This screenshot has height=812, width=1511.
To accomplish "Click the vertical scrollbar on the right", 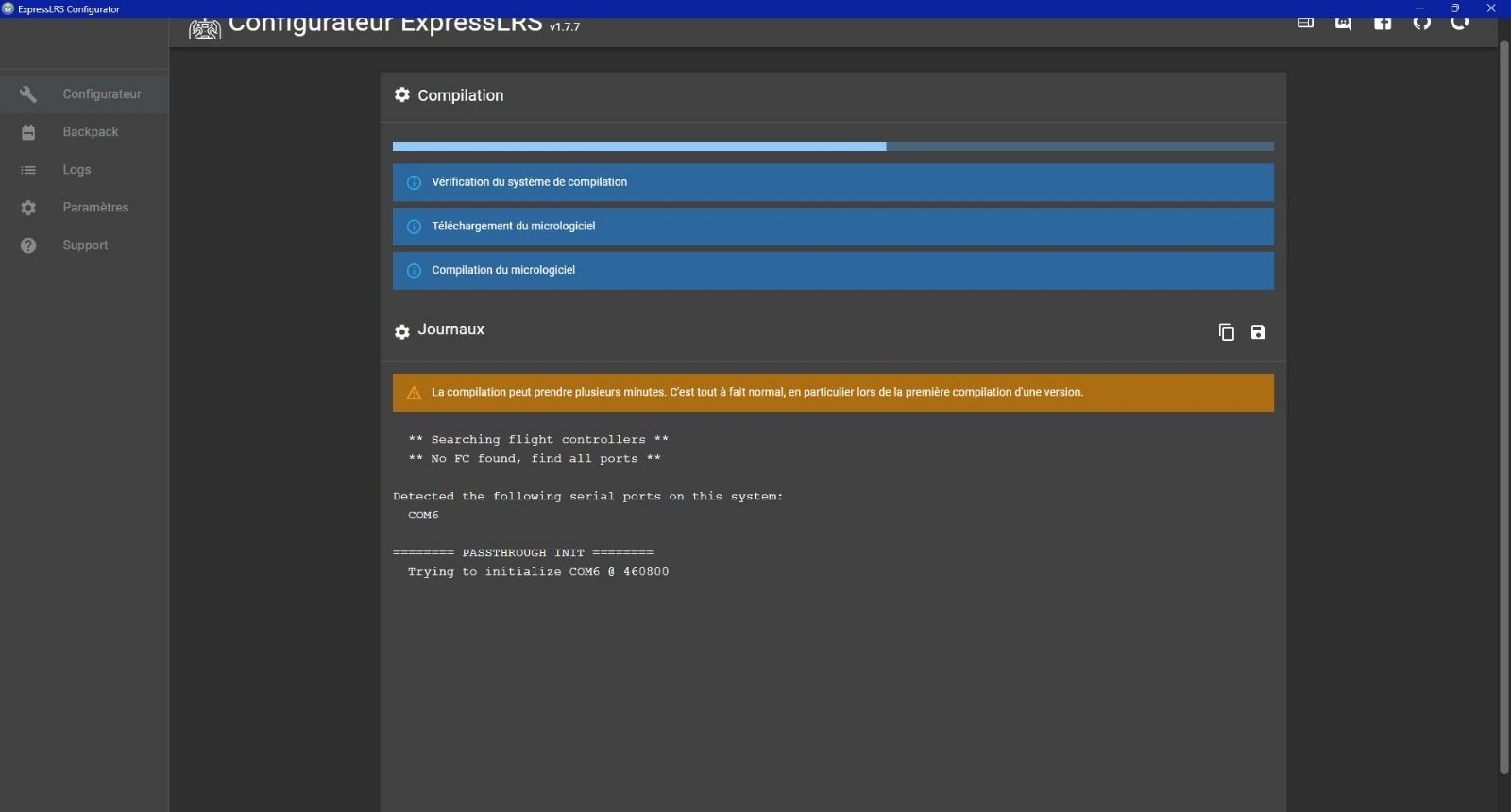I will tap(1504, 406).
